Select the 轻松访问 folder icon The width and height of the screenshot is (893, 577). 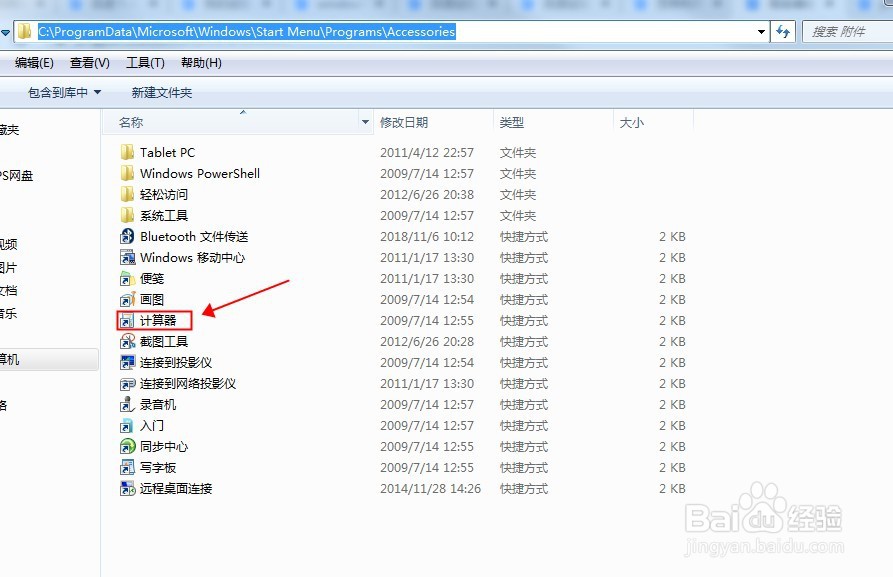click(x=127, y=194)
